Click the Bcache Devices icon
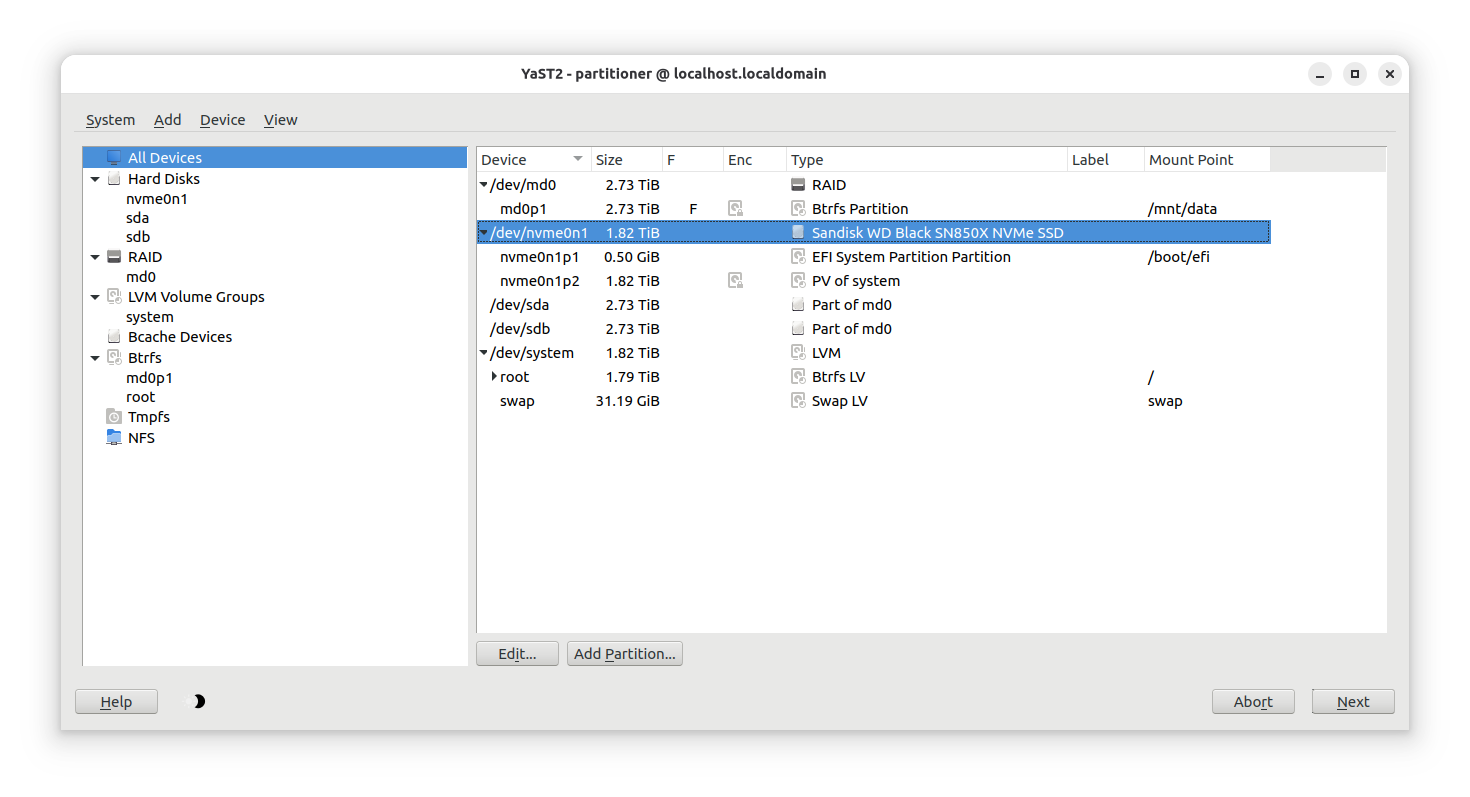 114,337
